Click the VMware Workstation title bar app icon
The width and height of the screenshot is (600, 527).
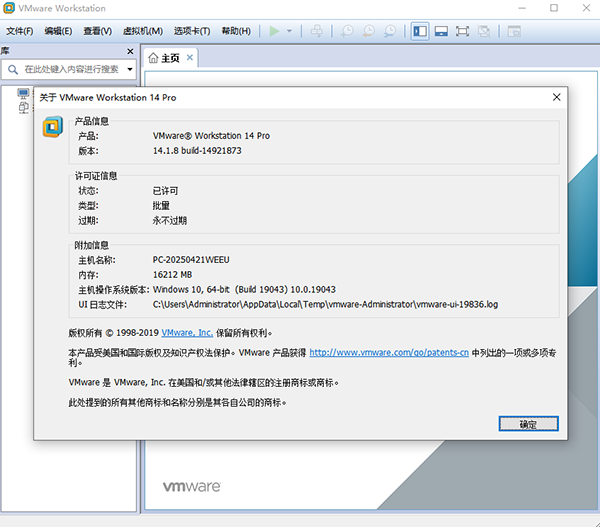[8, 8]
